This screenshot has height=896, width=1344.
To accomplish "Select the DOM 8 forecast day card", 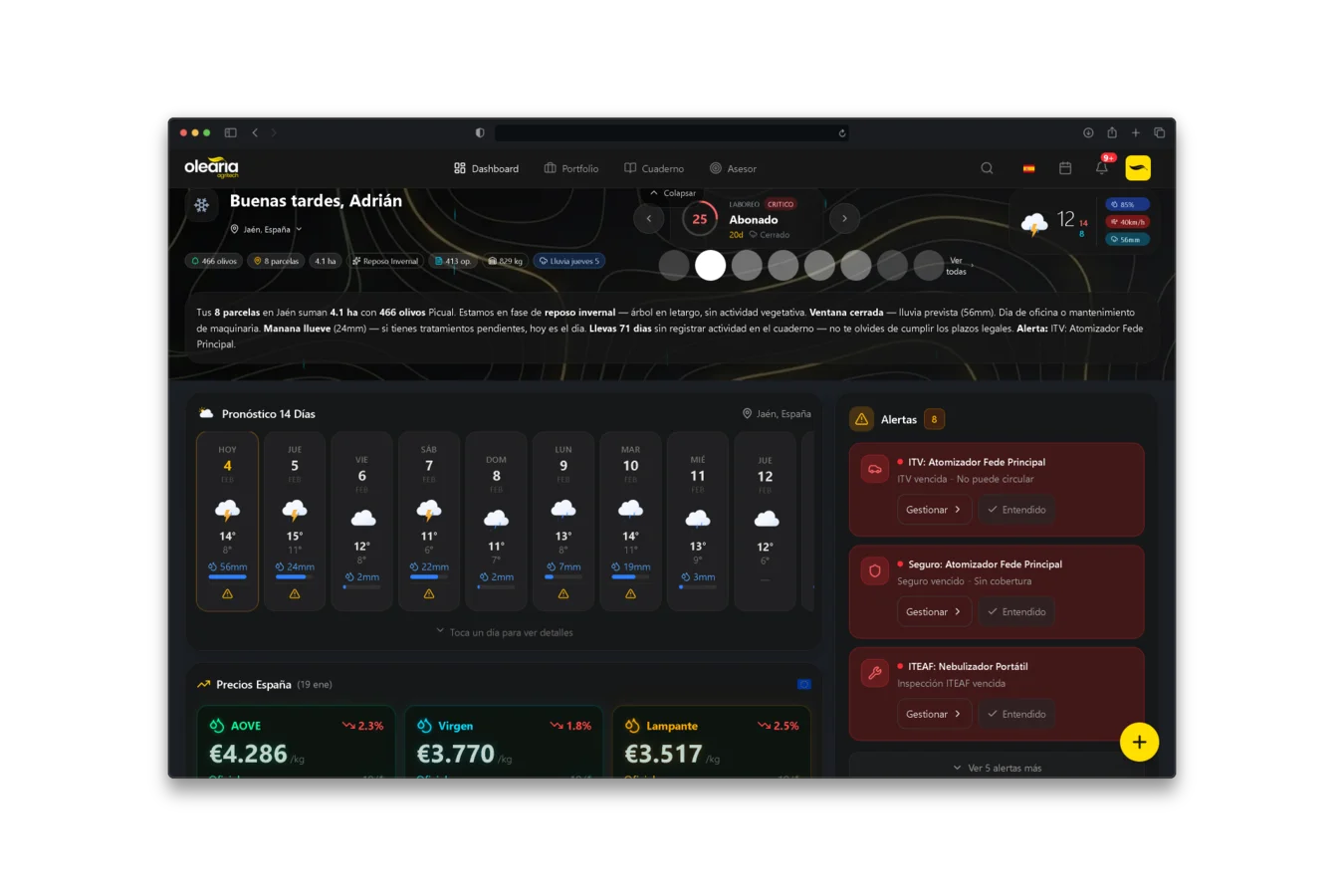I will coord(496,521).
